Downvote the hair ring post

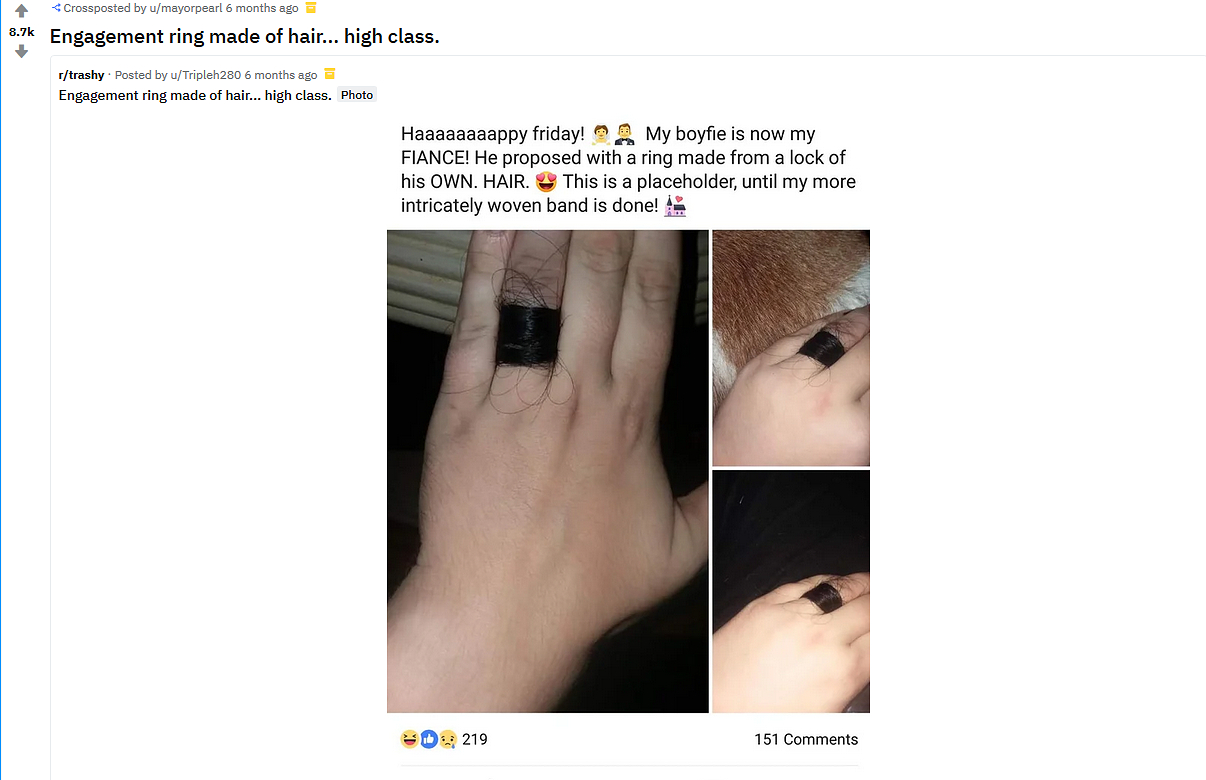(x=21, y=51)
